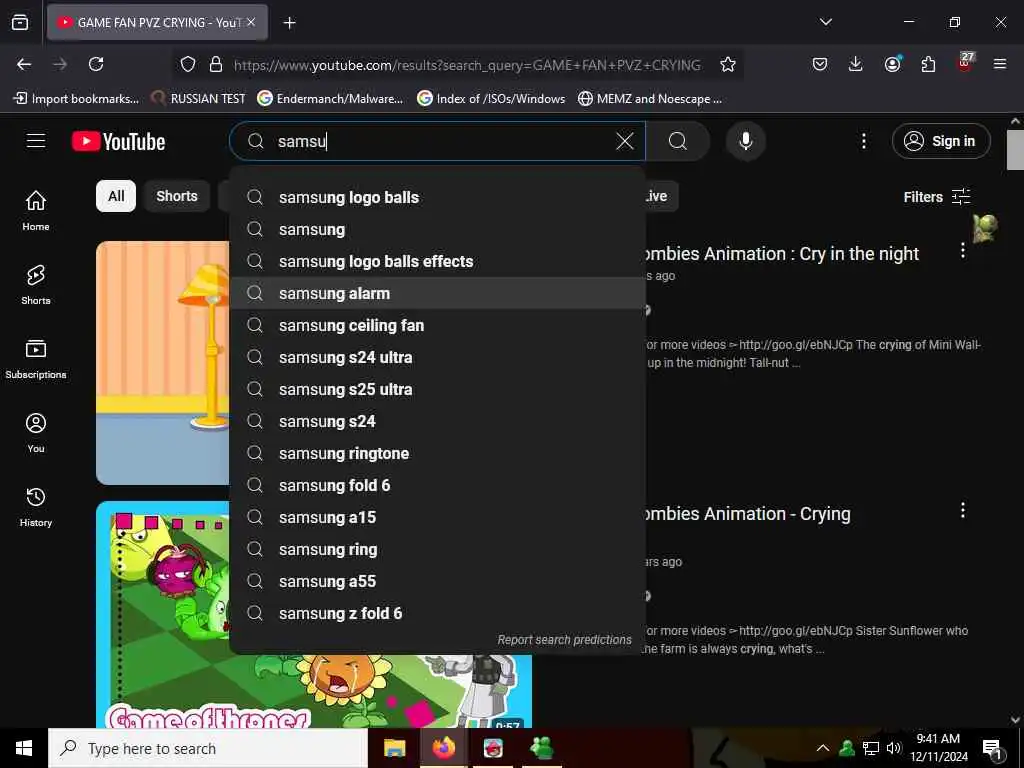Go back with the browser back arrow
This screenshot has width=1024, height=768.
[24, 64]
